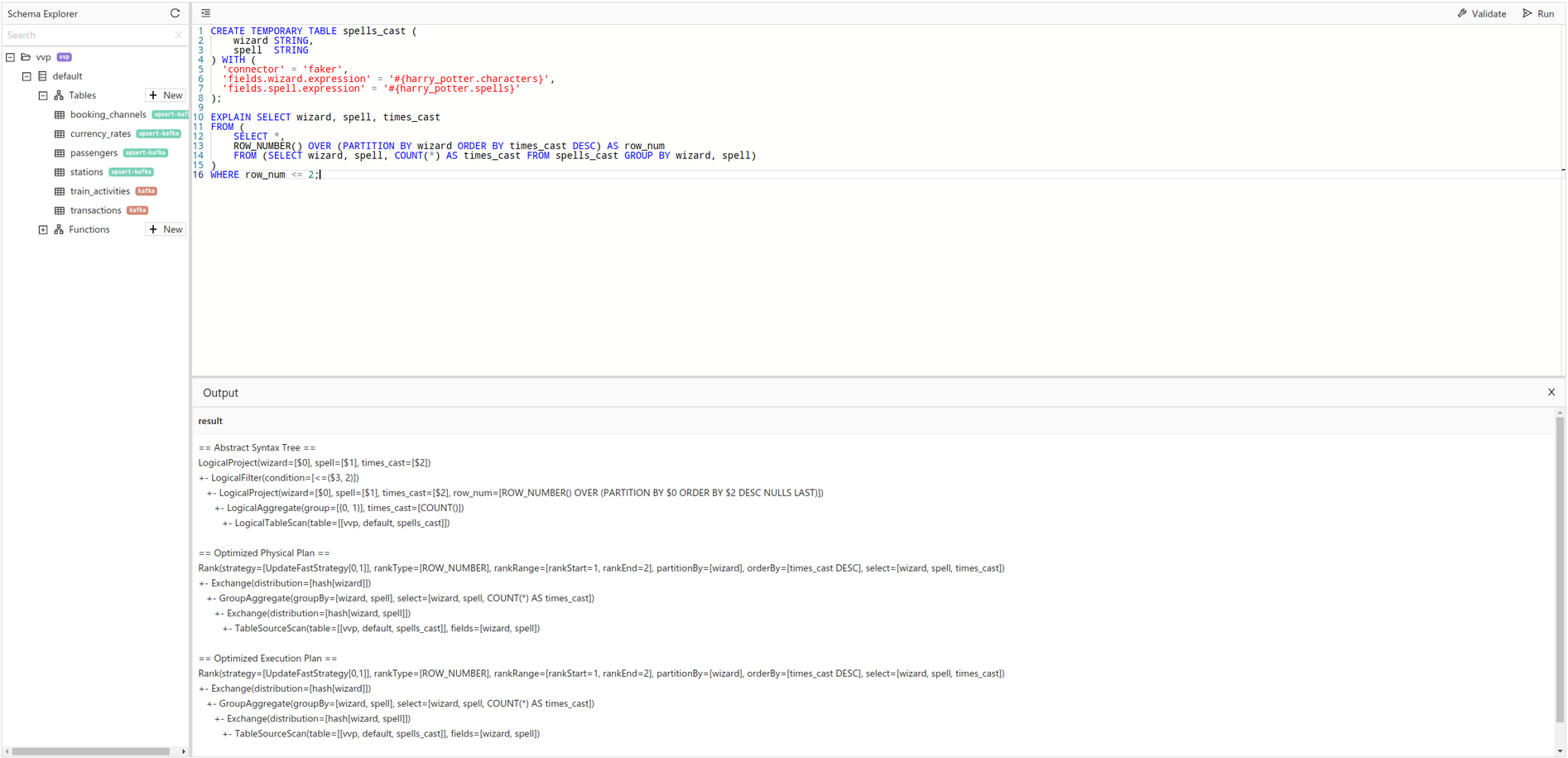The image size is (1568, 758).
Task: Collapse the default database node
Action: pos(26,76)
